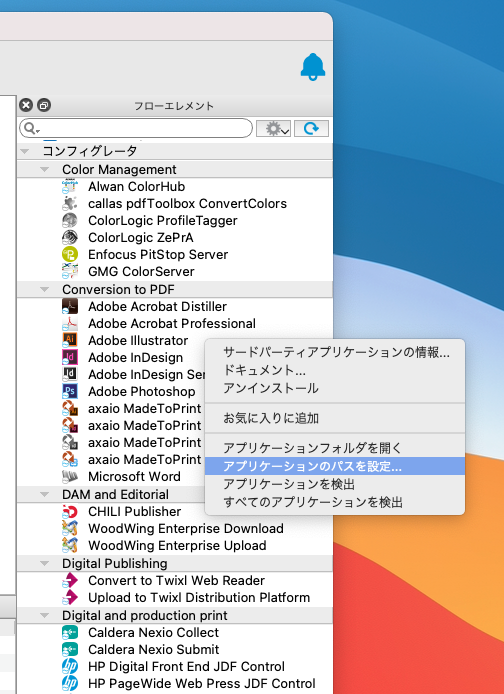Collapse the Color Management group

pos(44,170)
